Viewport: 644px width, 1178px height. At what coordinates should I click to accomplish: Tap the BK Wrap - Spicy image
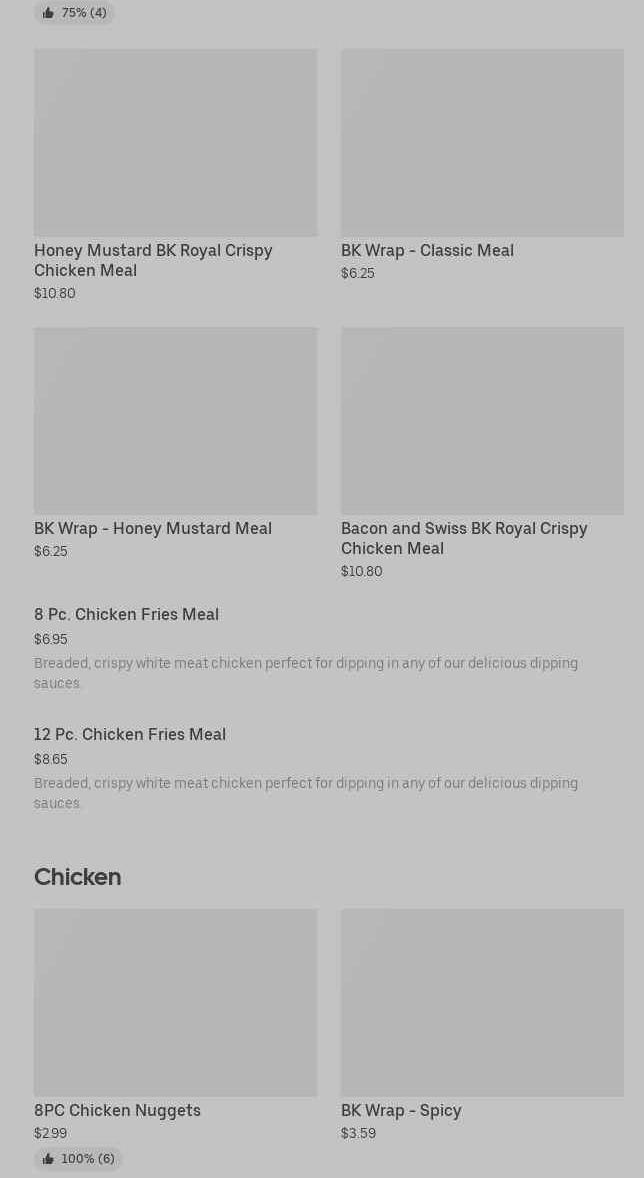[x=482, y=1003]
